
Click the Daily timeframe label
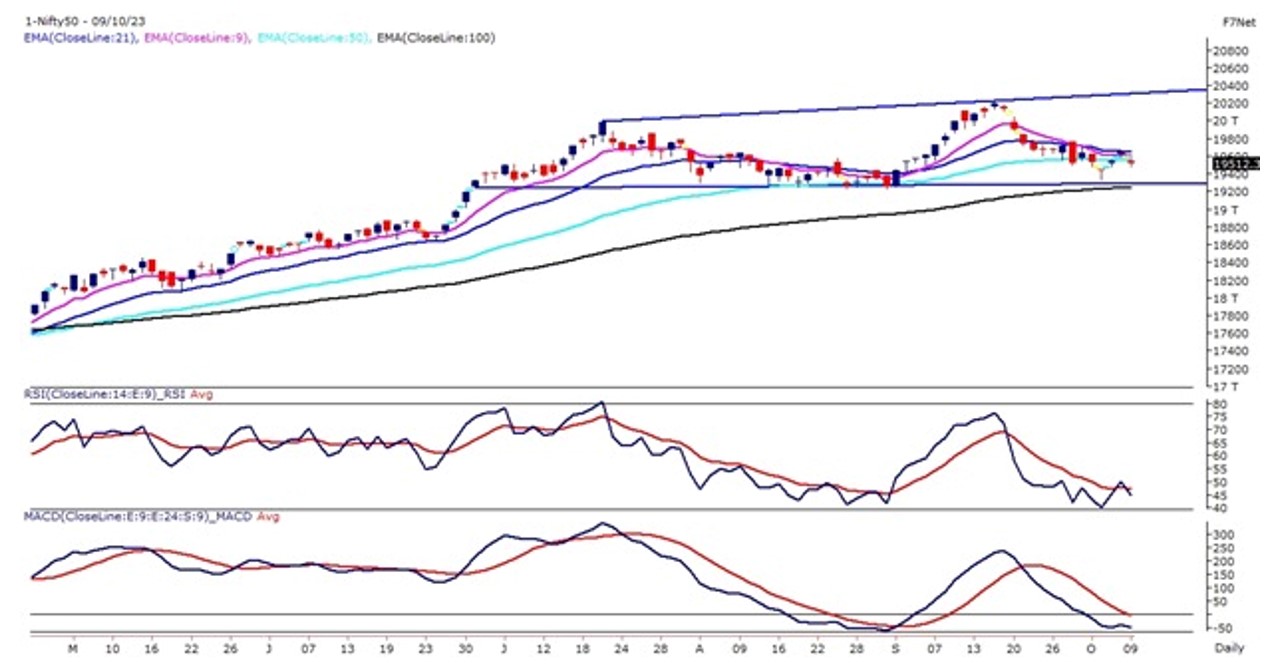(1230, 648)
